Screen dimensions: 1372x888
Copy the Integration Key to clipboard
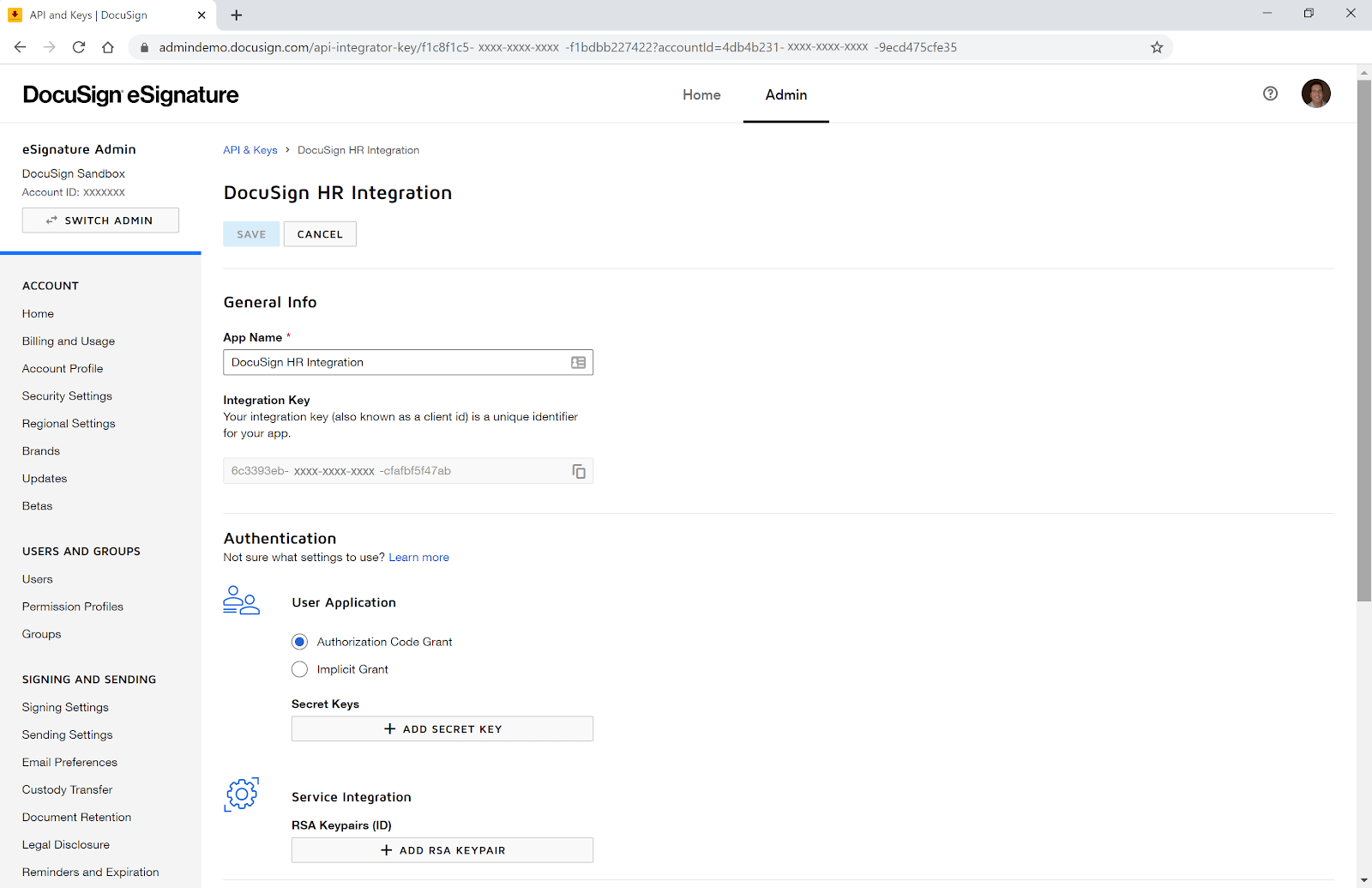point(579,471)
